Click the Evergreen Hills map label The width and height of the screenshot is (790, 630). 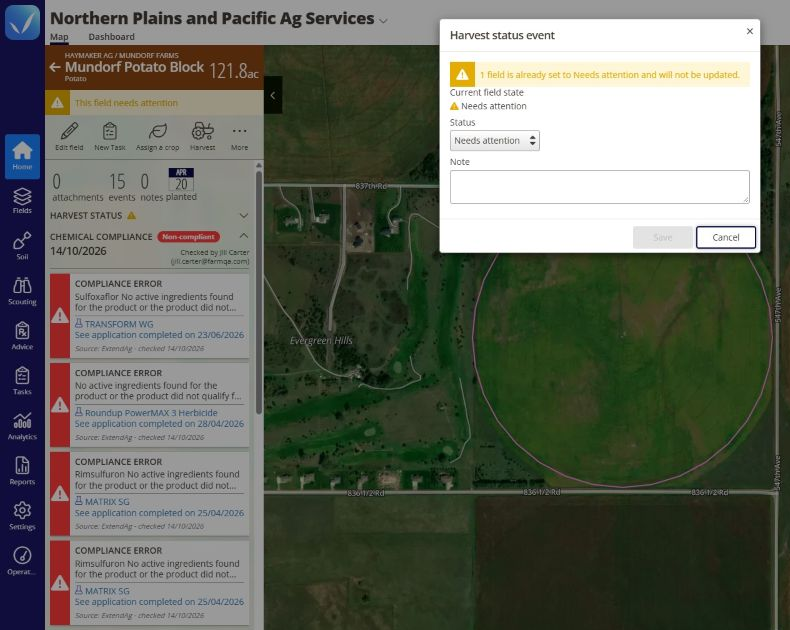(321, 341)
